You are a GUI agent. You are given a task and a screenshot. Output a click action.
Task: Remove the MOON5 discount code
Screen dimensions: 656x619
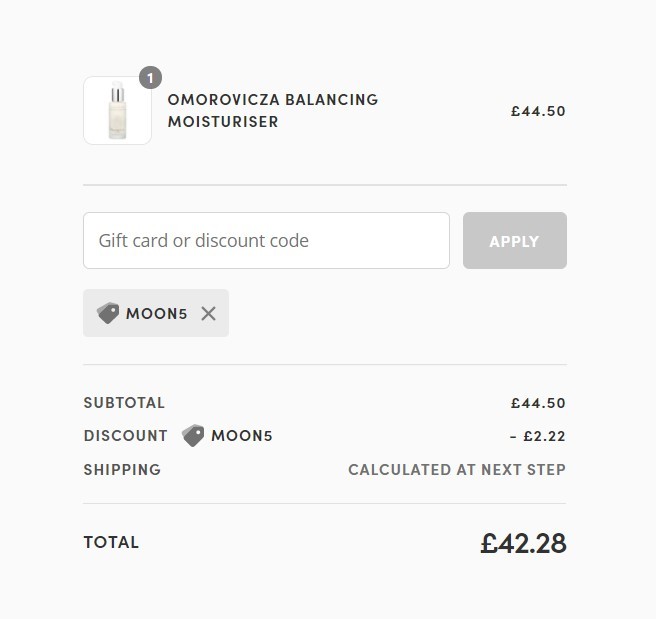click(208, 313)
